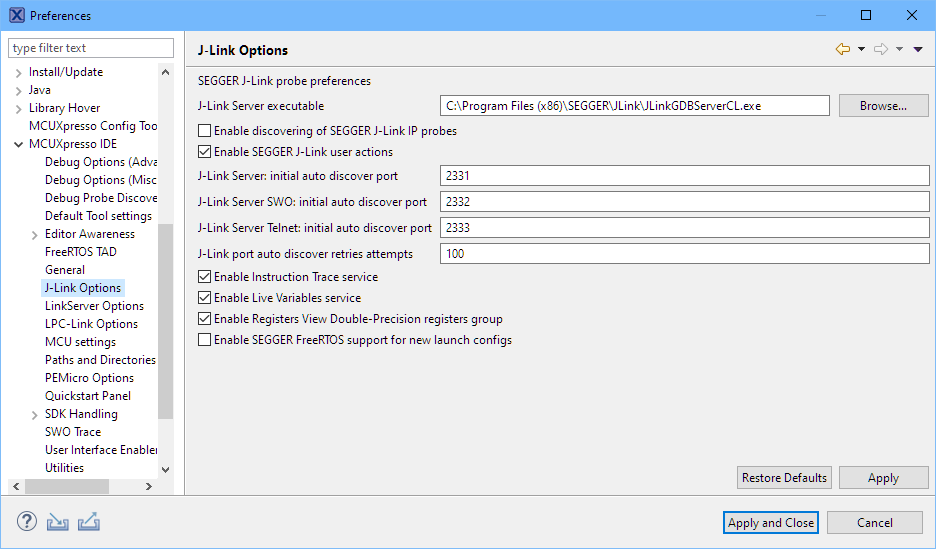Click the type filter text field

pyautogui.click(x=91, y=48)
